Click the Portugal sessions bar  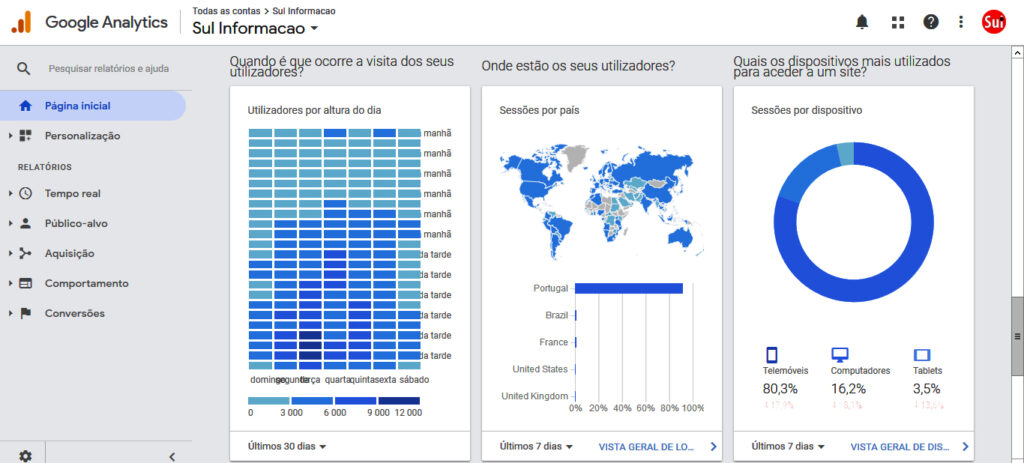(x=629, y=288)
